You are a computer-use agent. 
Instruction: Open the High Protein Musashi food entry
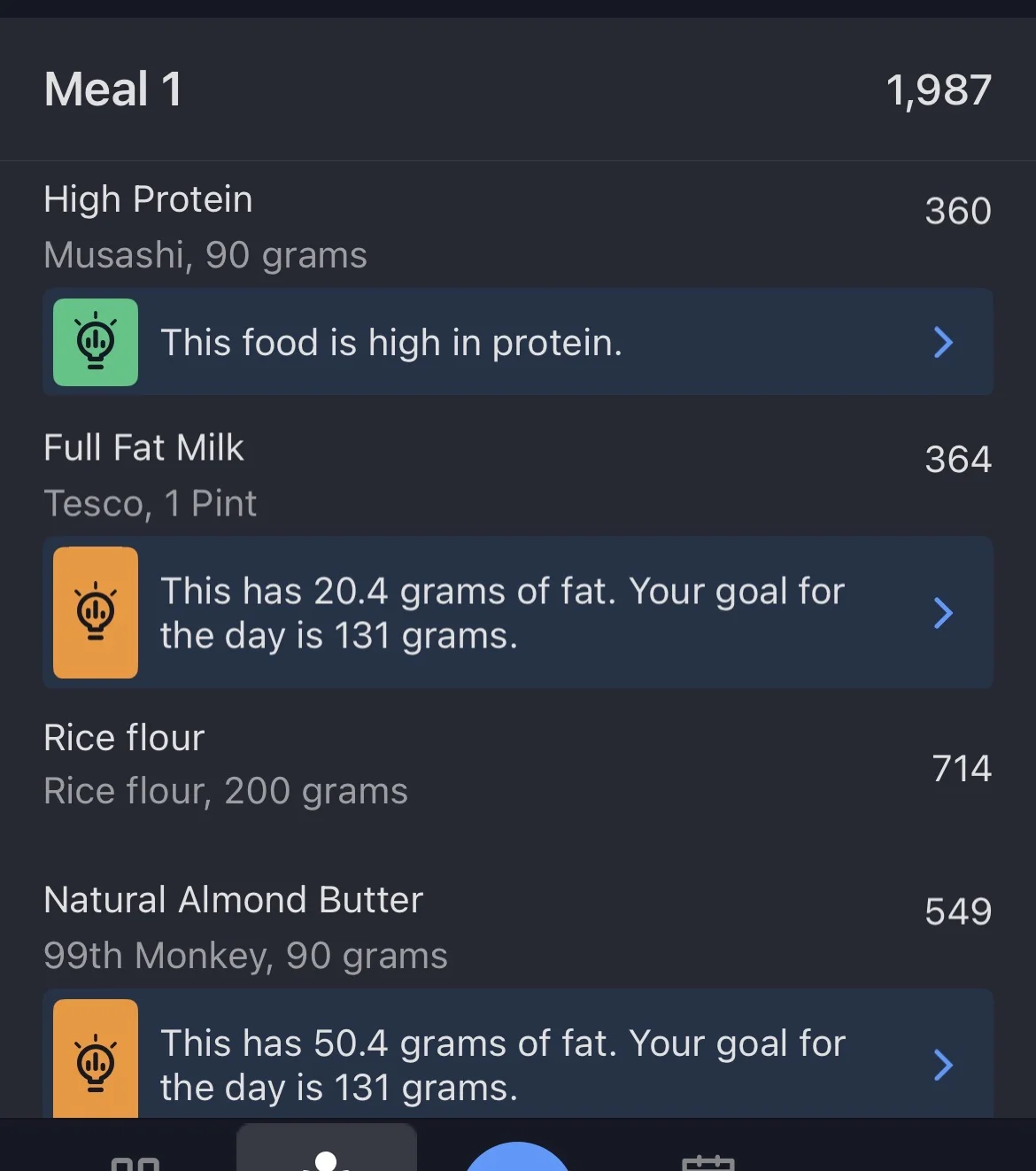tap(205, 227)
